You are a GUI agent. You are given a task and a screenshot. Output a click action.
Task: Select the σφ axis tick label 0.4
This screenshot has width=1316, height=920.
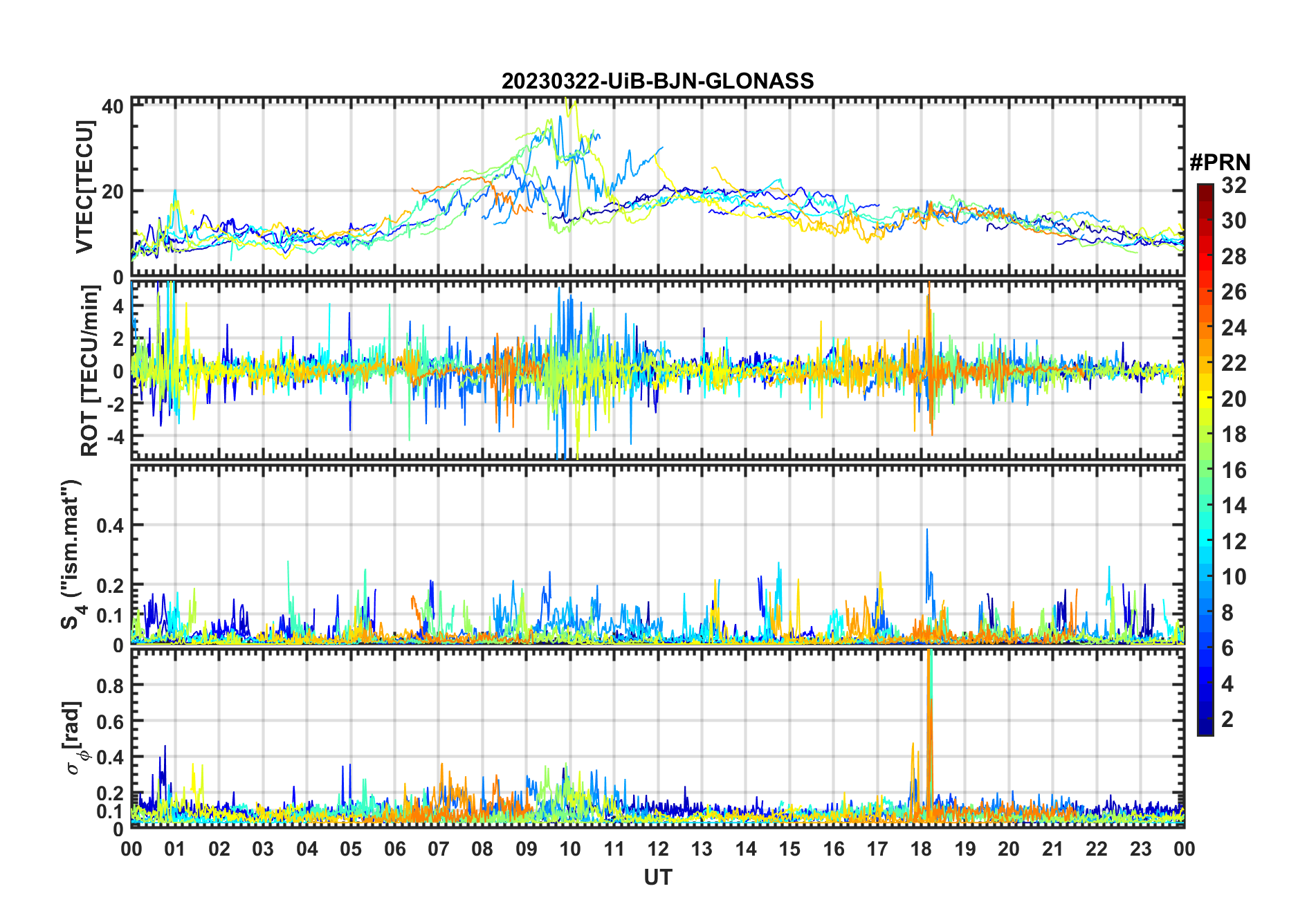tap(110, 757)
